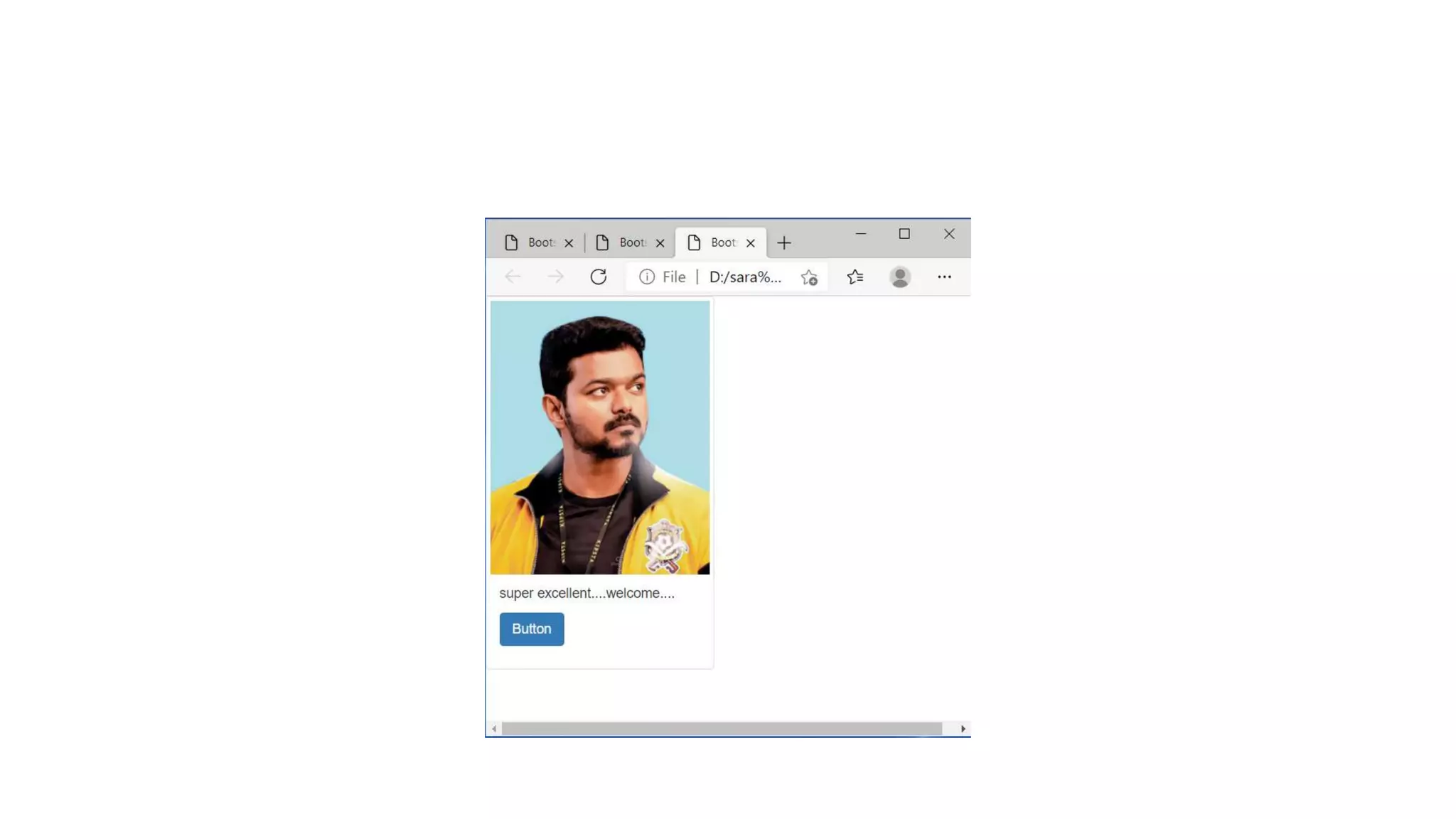Open a new tab with plus icon
This screenshot has height=819, width=1456.
tap(784, 243)
